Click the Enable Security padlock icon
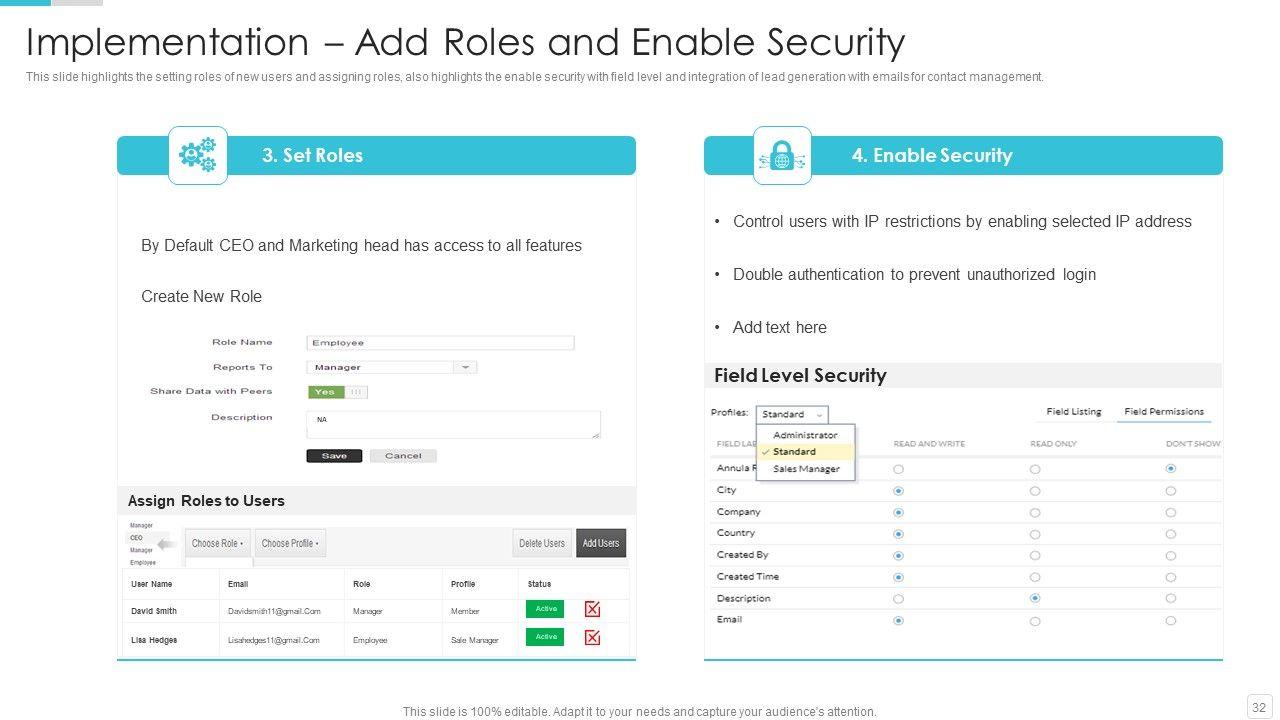Viewport: 1280px width, 720px height. point(782,155)
